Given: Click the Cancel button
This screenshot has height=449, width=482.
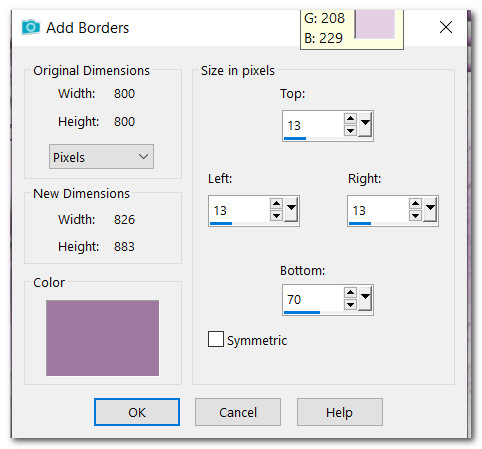Looking at the screenshot, I should pyautogui.click(x=238, y=412).
